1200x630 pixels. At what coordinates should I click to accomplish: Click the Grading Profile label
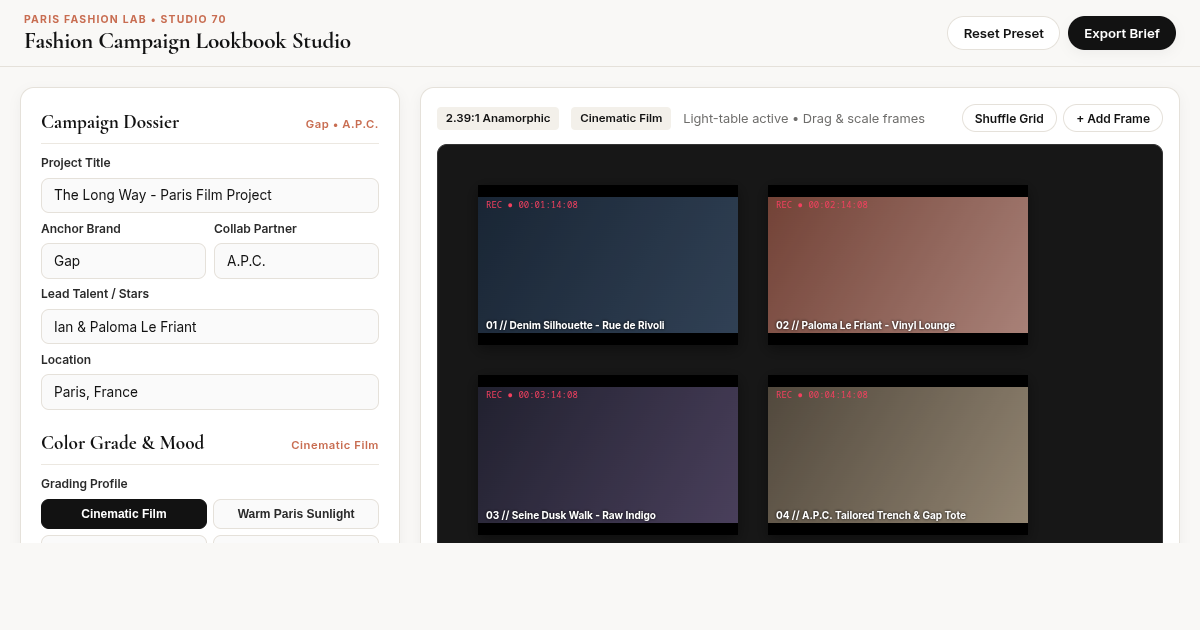(x=84, y=484)
